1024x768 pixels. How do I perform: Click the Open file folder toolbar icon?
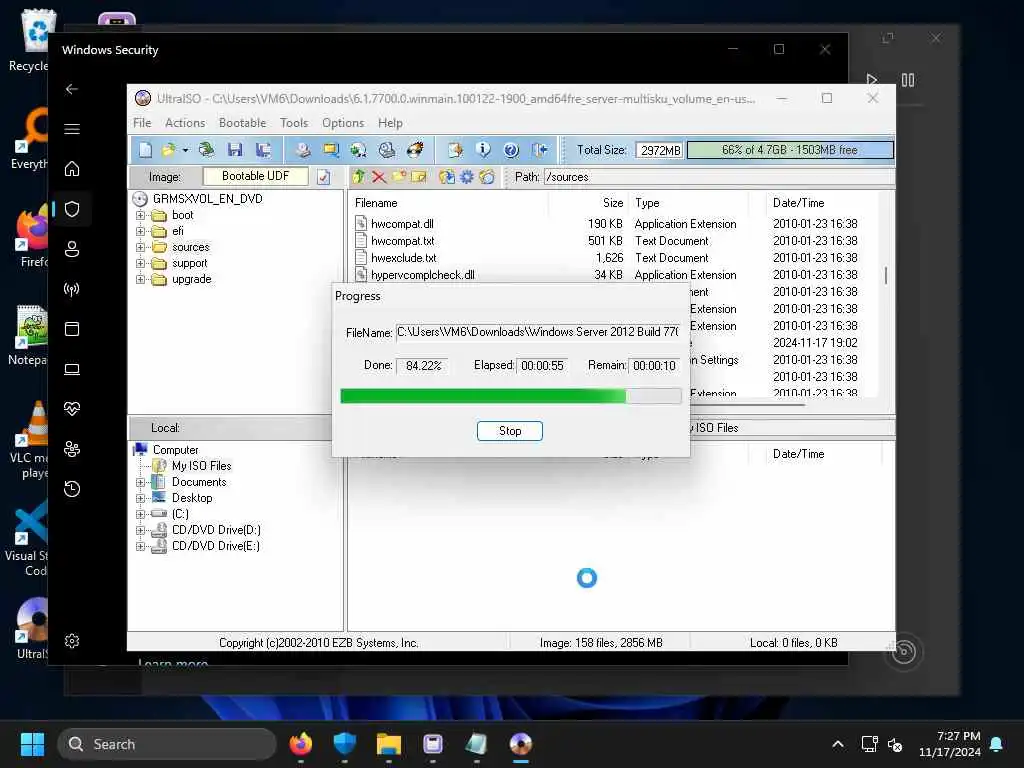(x=168, y=150)
